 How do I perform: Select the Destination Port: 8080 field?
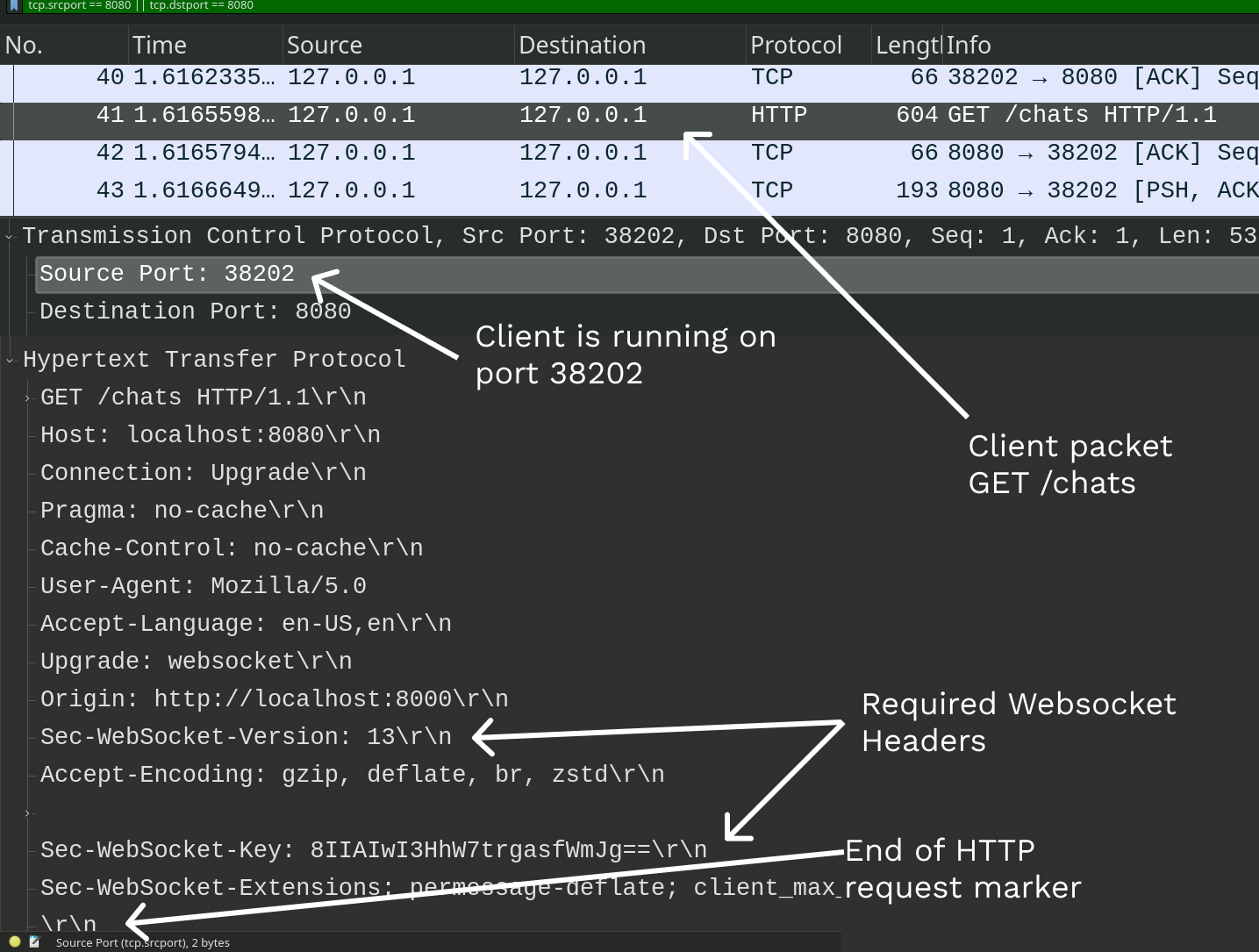195,311
